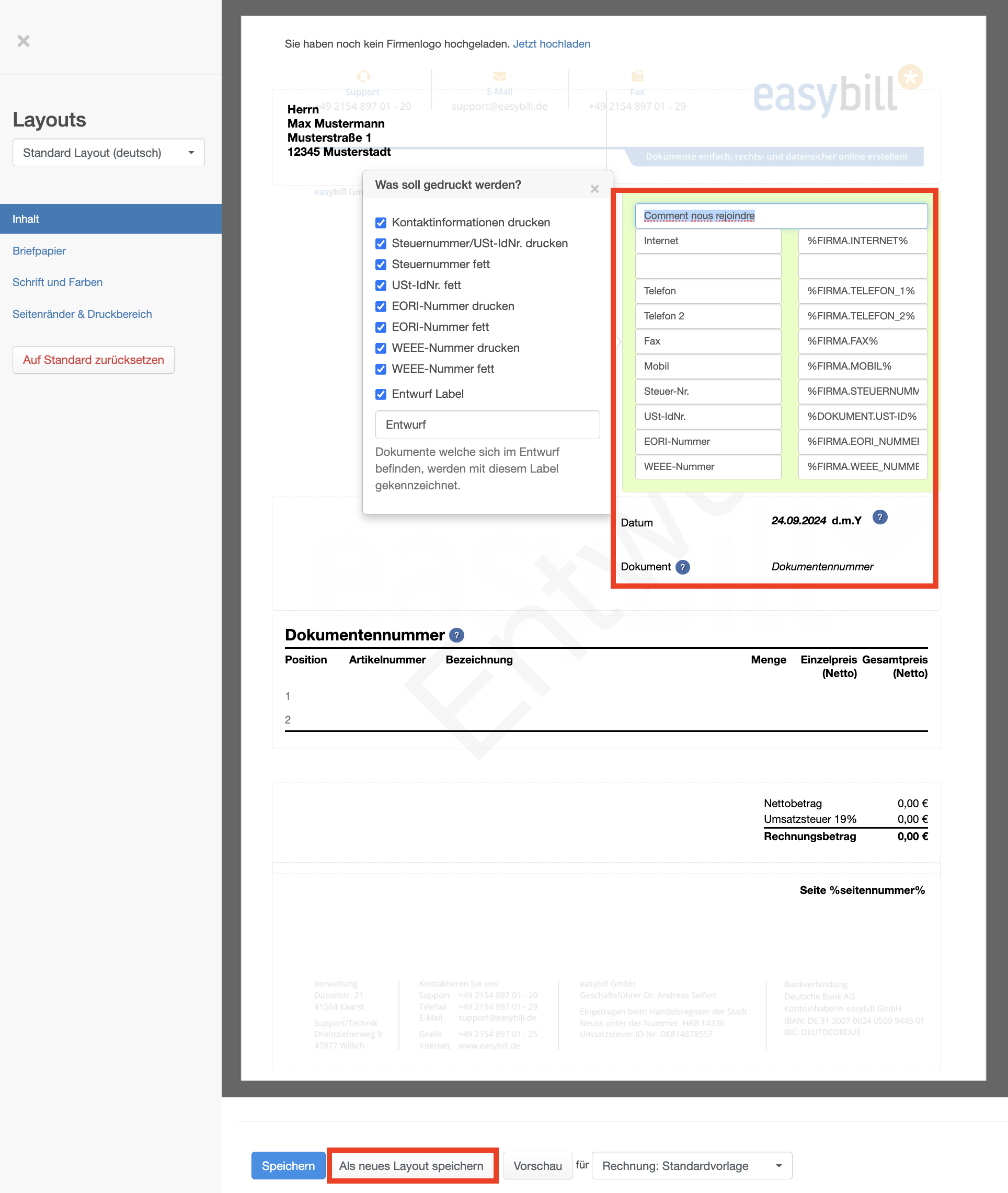Disable 'EORI-Nummer drucken'
The height and width of the screenshot is (1193, 1008).
point(381,307)
